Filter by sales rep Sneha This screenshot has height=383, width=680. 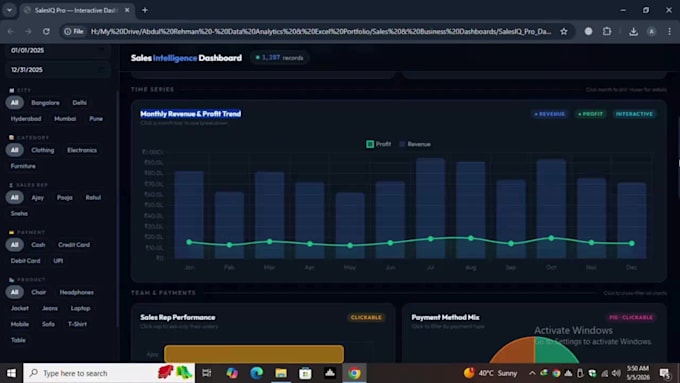19,213
